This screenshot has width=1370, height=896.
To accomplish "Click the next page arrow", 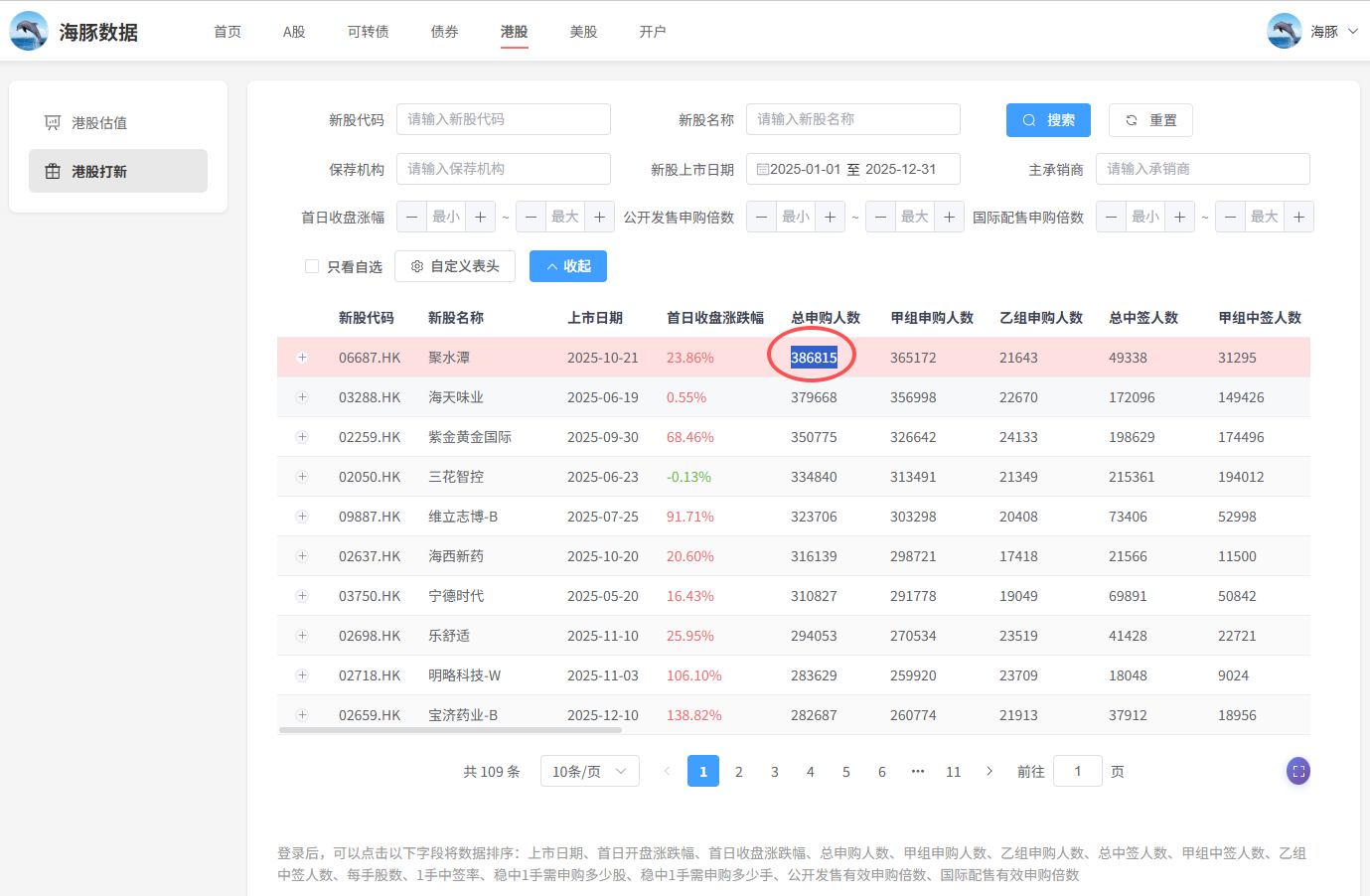I will (989, 772).
